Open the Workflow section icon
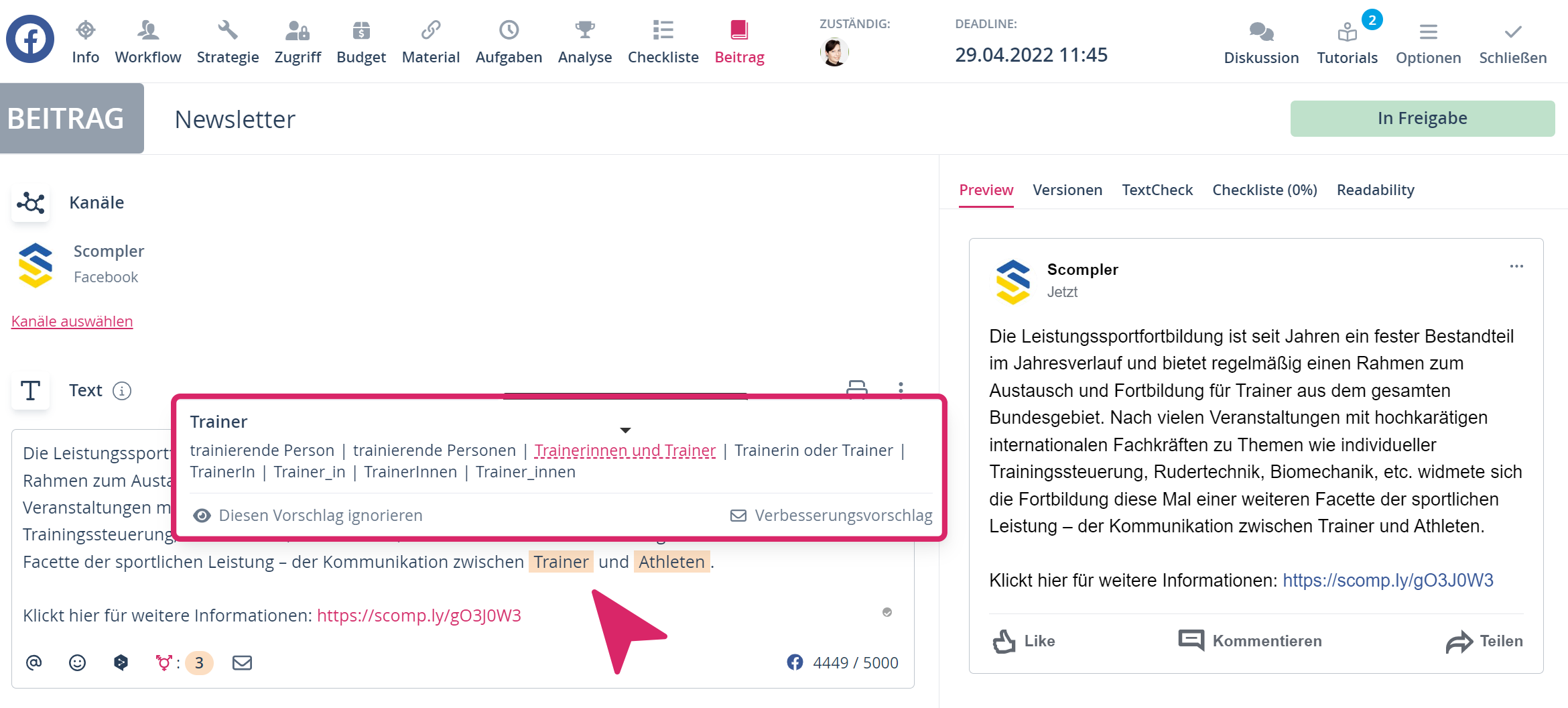This screenshot has width=1568, height=708. pyautogui.click(x=147, y=31)
